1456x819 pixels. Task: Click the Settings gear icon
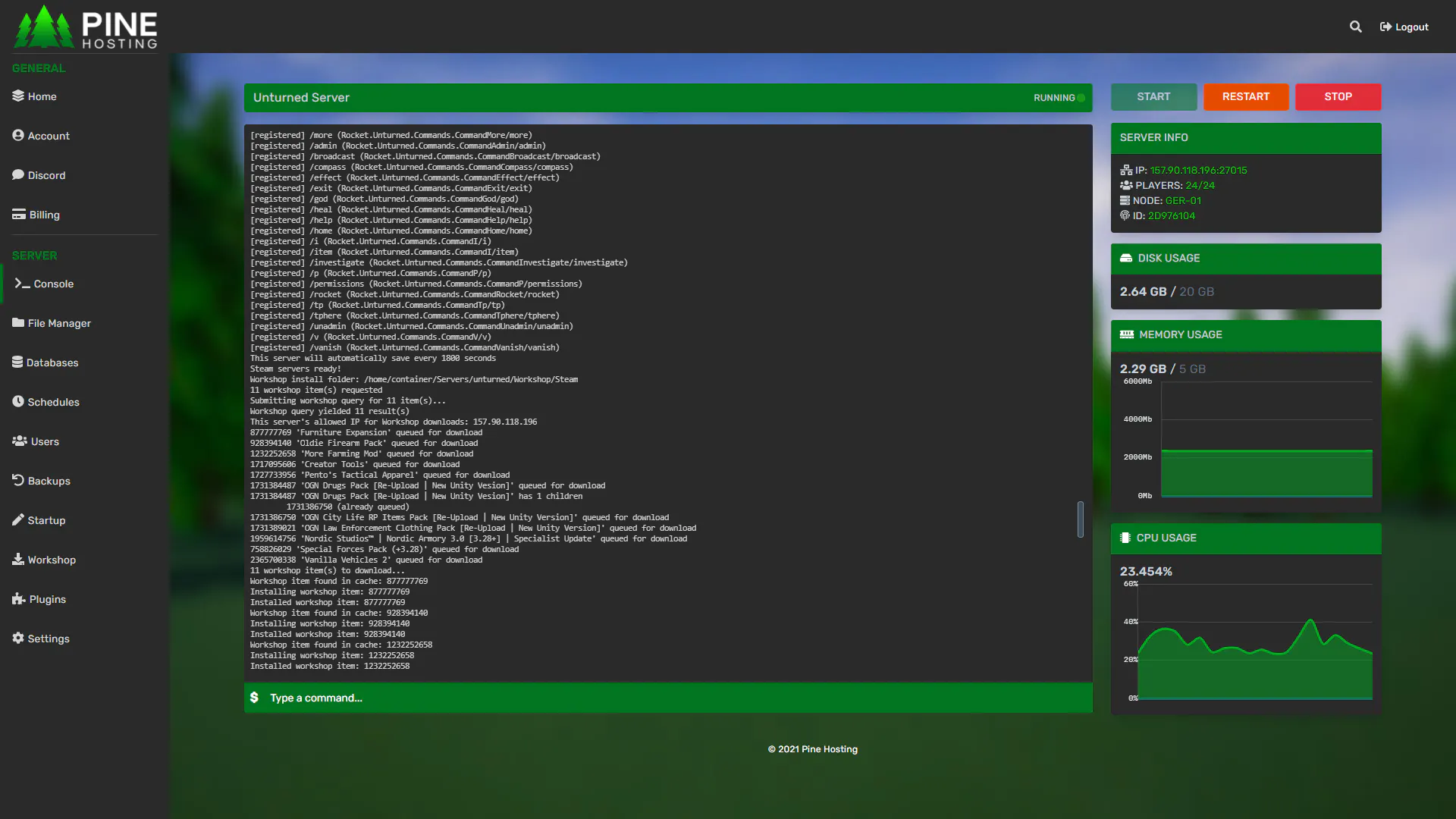coord(18,638)
